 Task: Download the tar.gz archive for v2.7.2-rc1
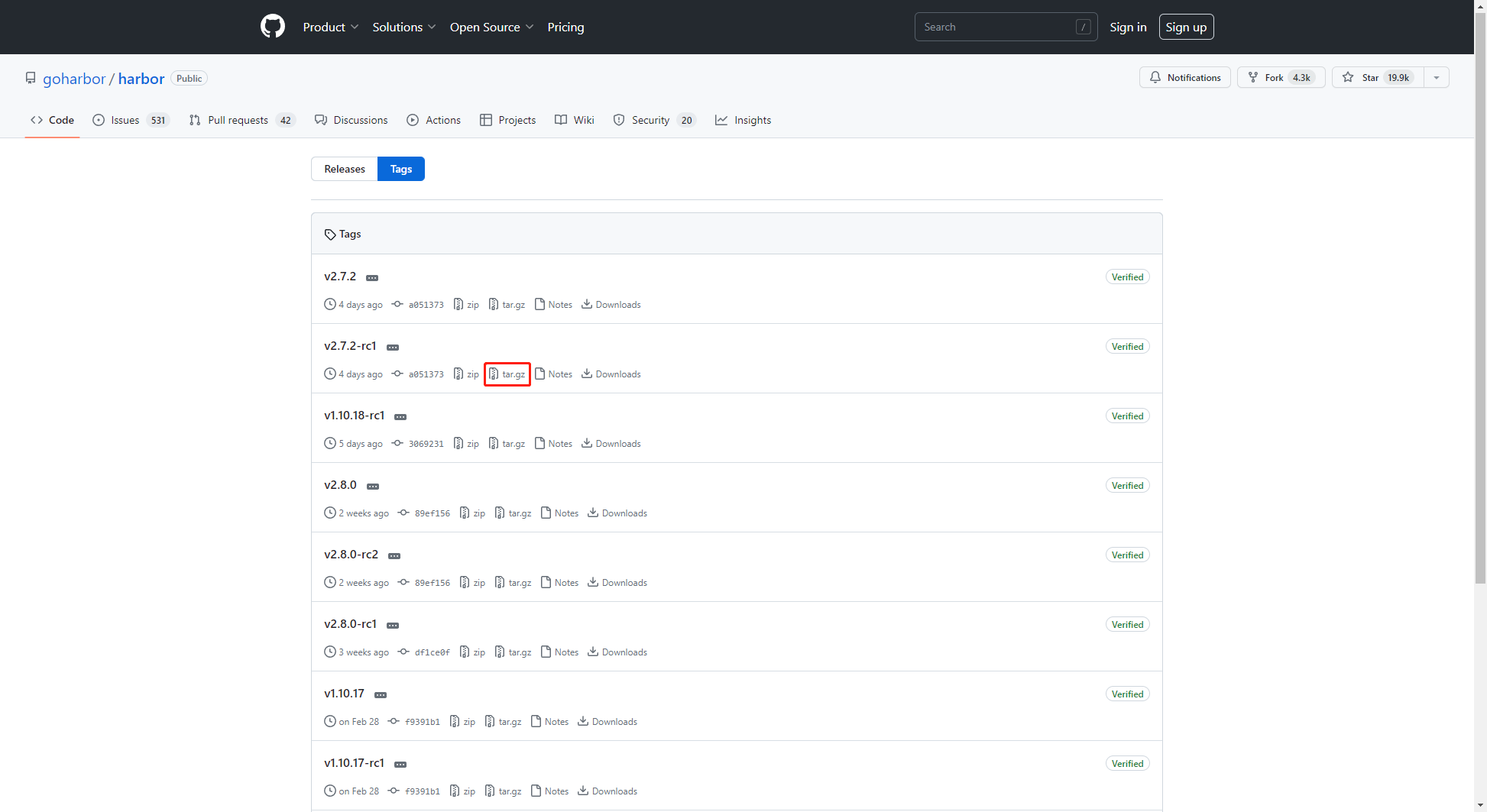(x=507, y=374)
